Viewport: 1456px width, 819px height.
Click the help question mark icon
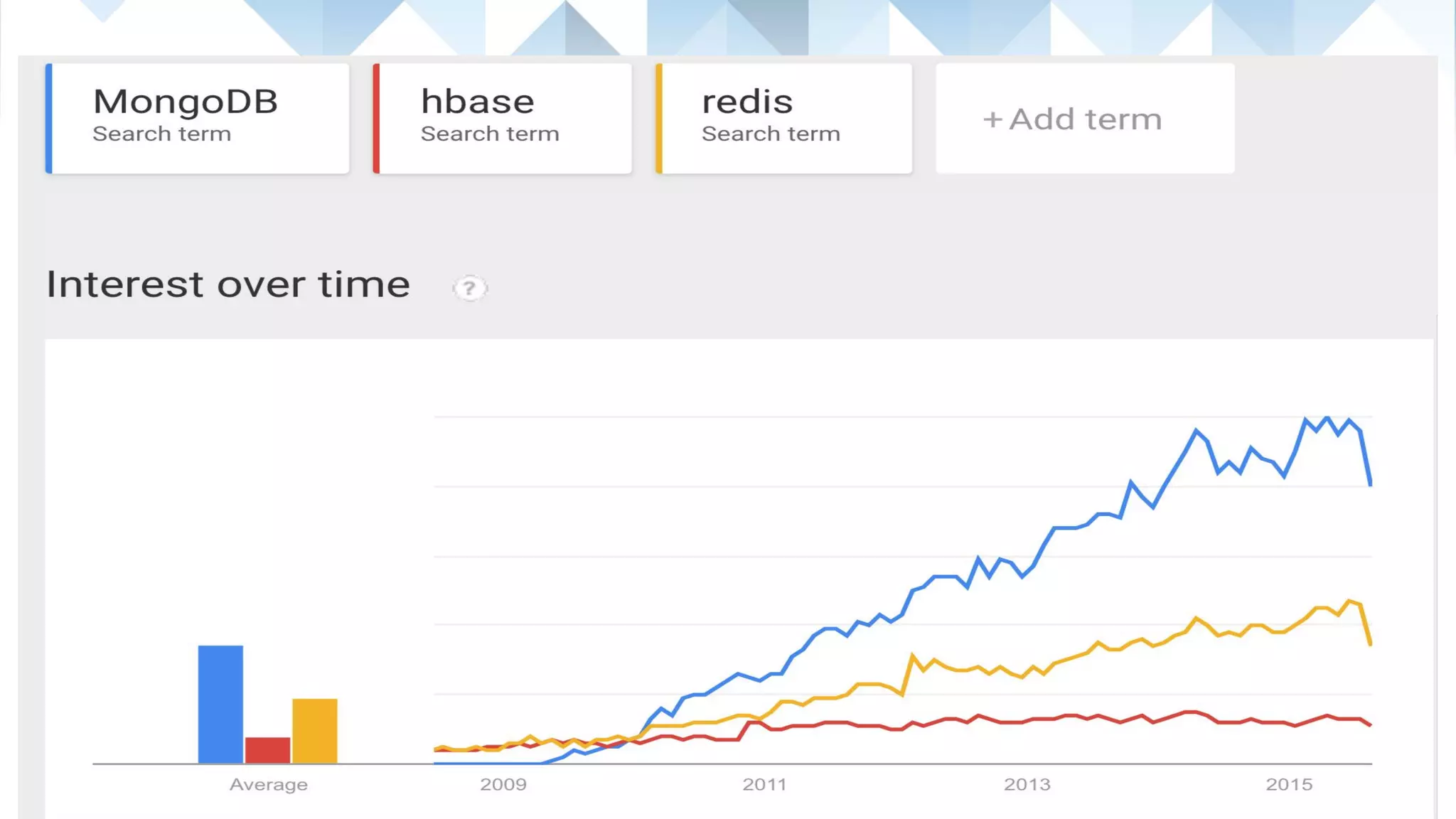(x=469, y=288)
